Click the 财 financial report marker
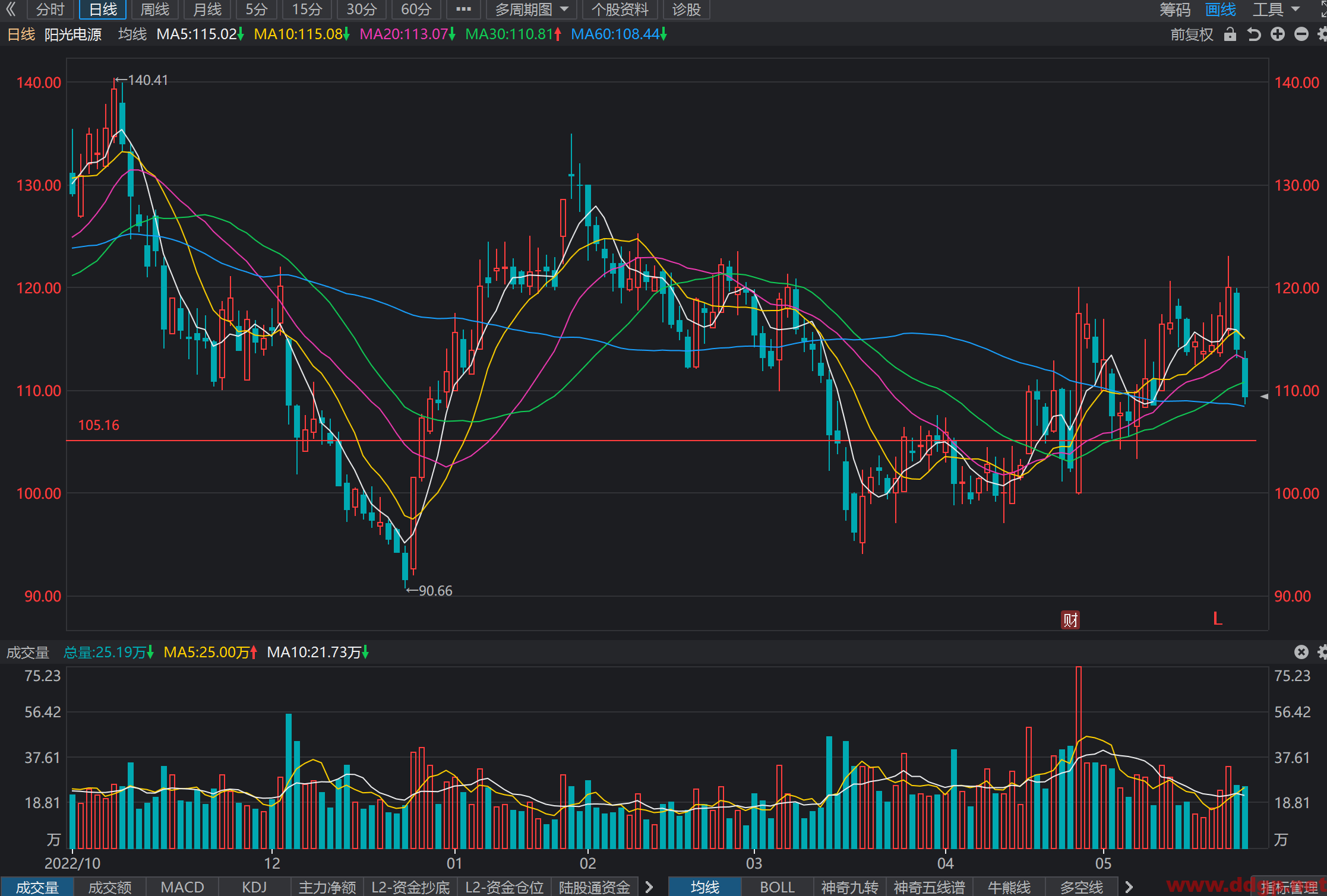 coord(1070,620)
